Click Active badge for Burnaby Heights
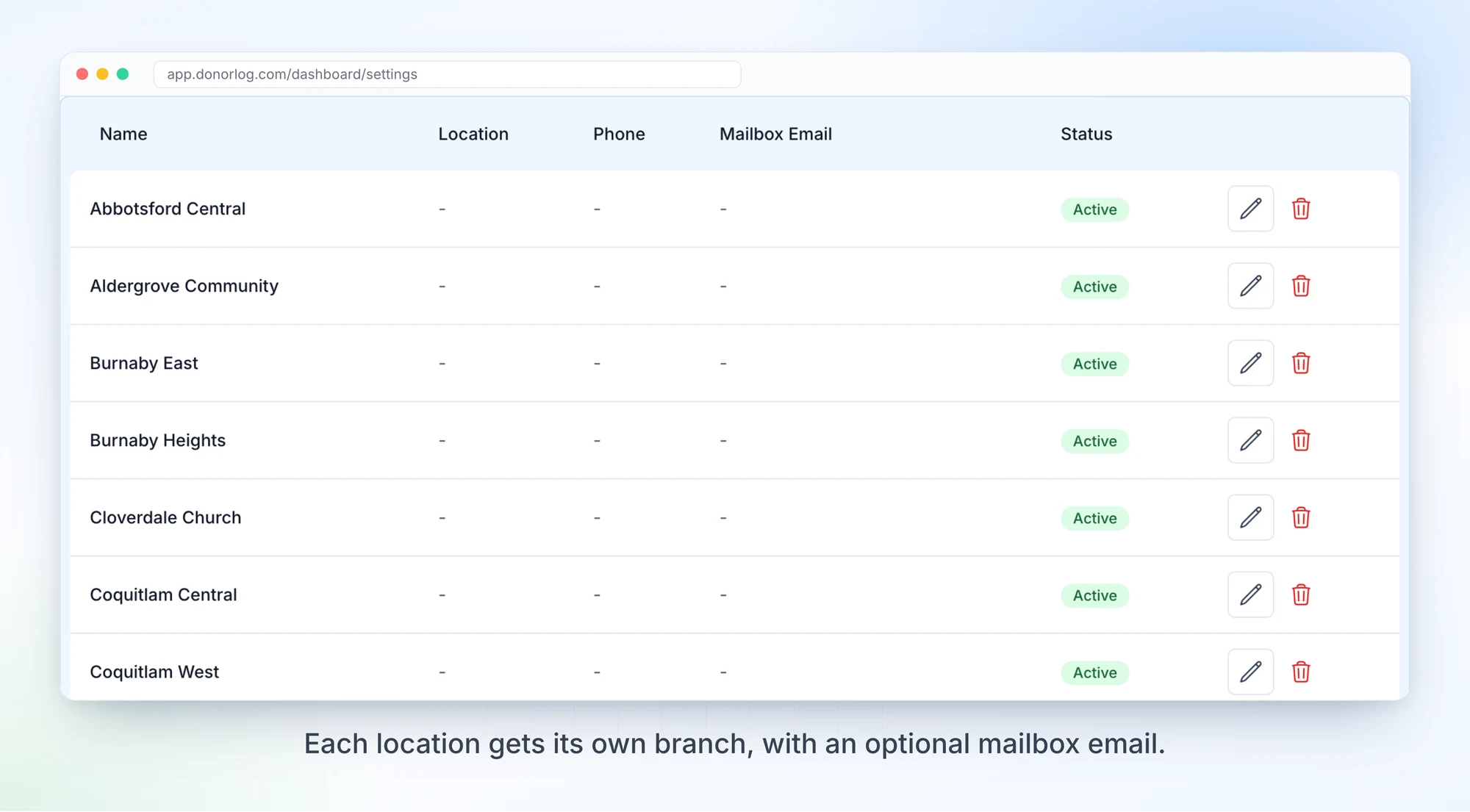1470x812 pixels. click(x=1094, y=441)
